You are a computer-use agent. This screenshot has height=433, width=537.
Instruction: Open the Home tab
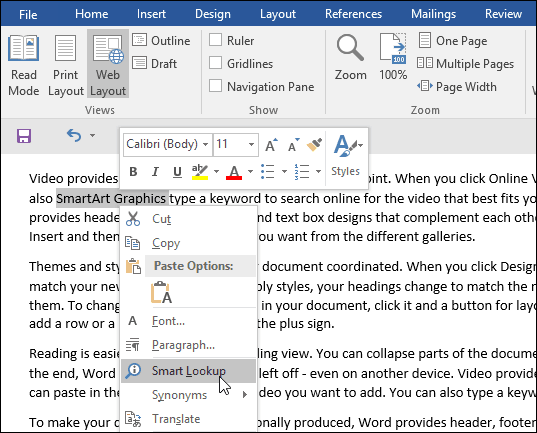[x=92, y=14]
